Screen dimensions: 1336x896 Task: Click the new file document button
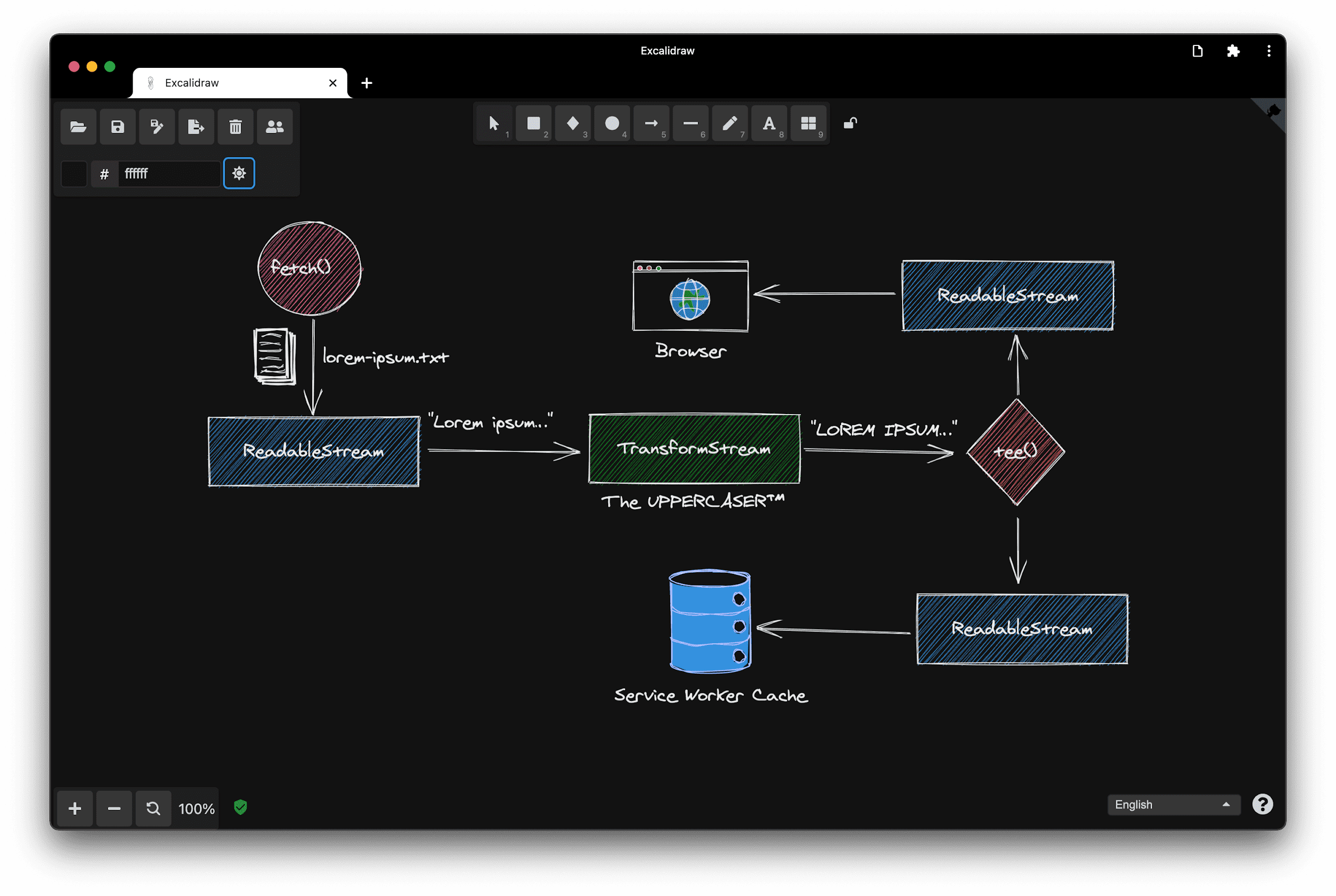coord(1197,51)
